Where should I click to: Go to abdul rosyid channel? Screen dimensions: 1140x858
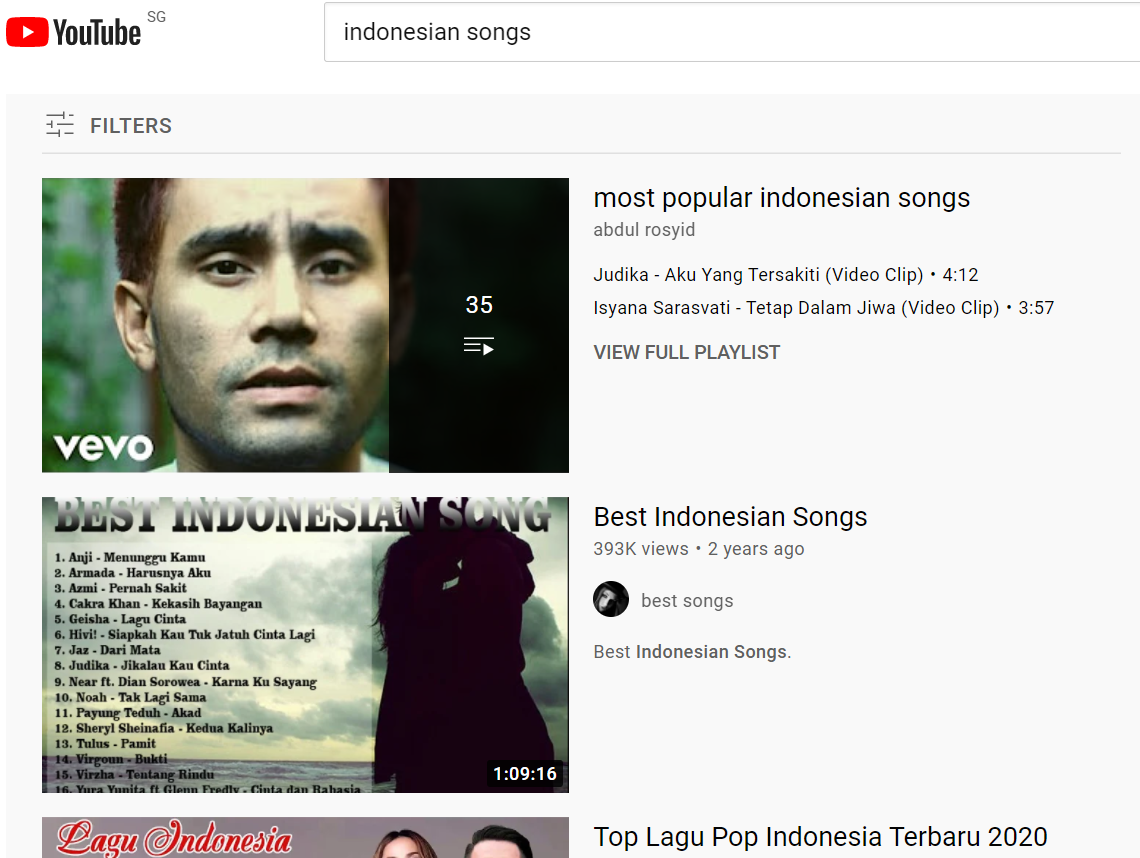[644, 230]
